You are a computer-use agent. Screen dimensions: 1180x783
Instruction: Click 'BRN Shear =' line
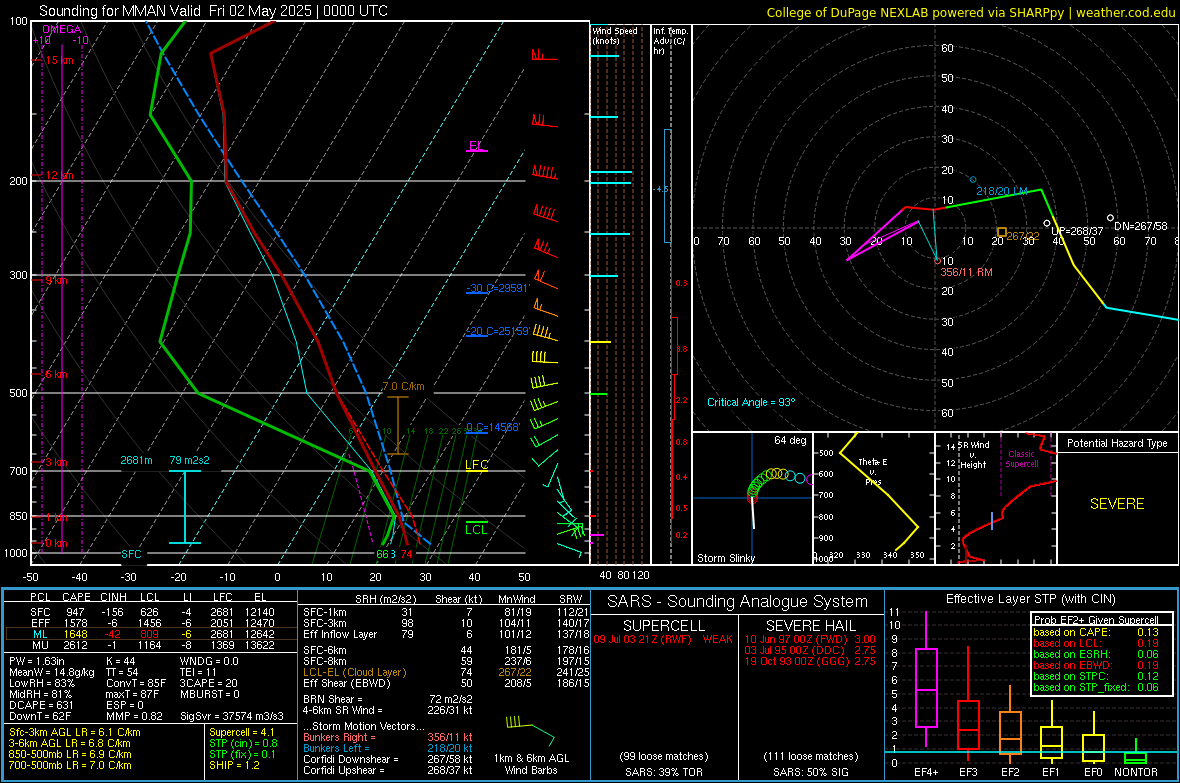(388, 699)
